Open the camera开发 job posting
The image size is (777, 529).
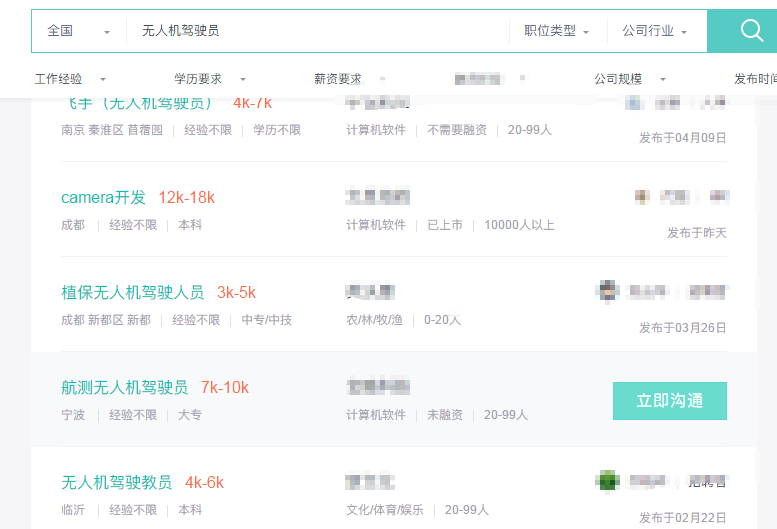103,197
